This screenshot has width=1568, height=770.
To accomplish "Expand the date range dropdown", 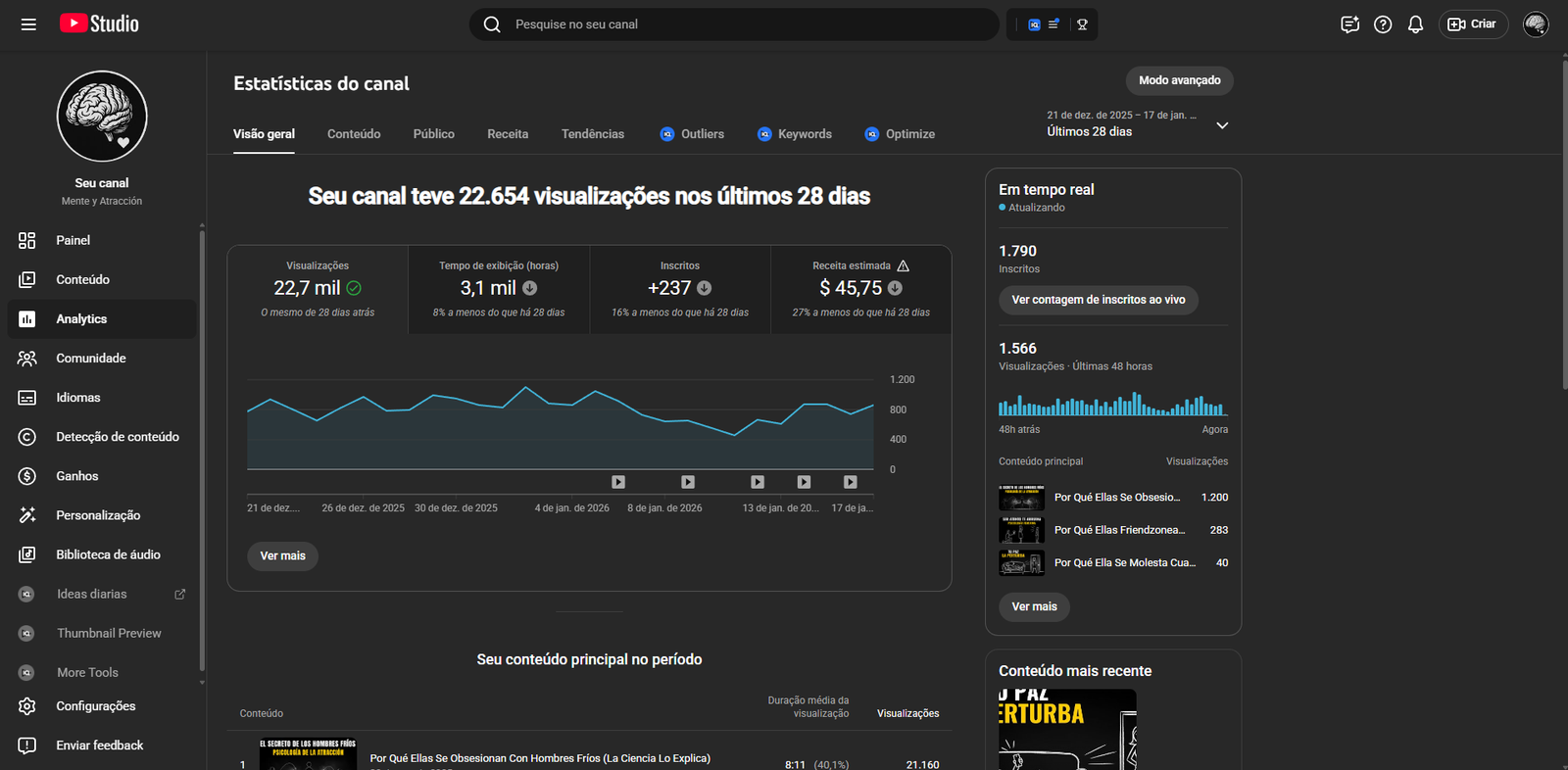I will click(x=1222, y=125).
